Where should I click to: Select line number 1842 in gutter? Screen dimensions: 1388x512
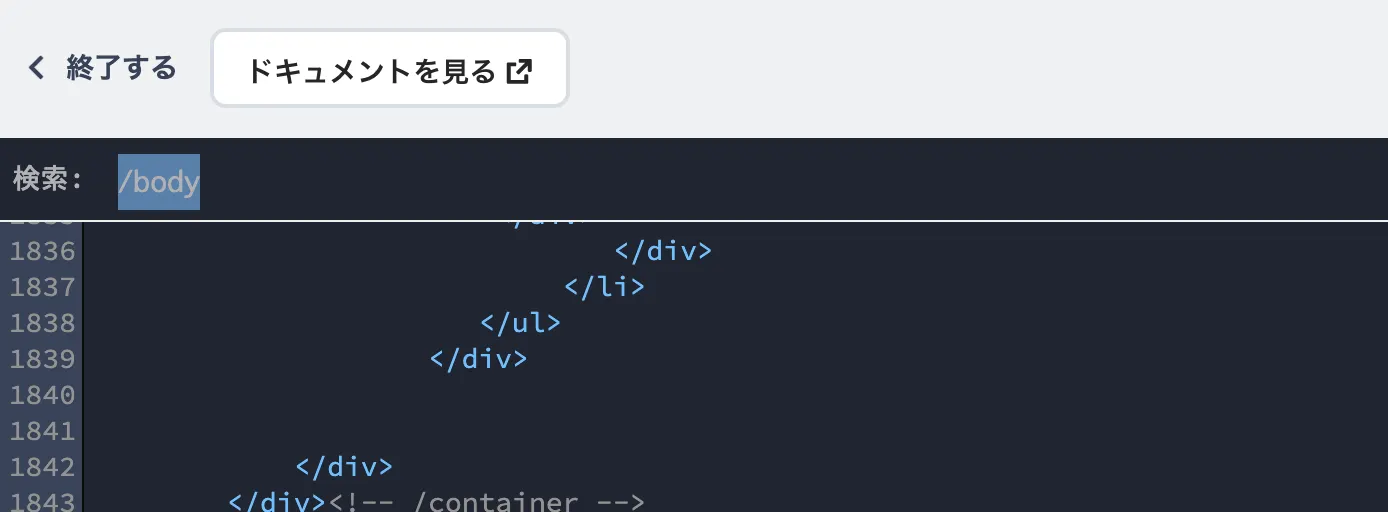coord(42,467)
